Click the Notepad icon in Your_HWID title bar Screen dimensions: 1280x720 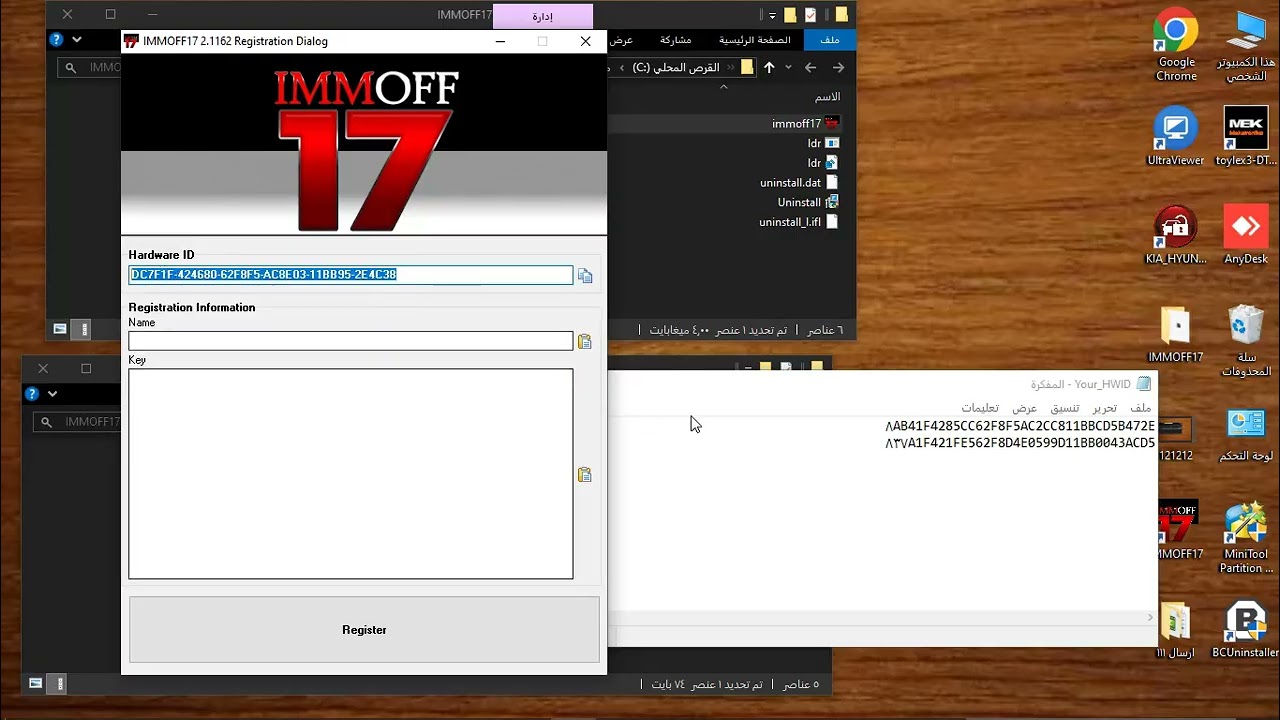(x=1144, y=384)
